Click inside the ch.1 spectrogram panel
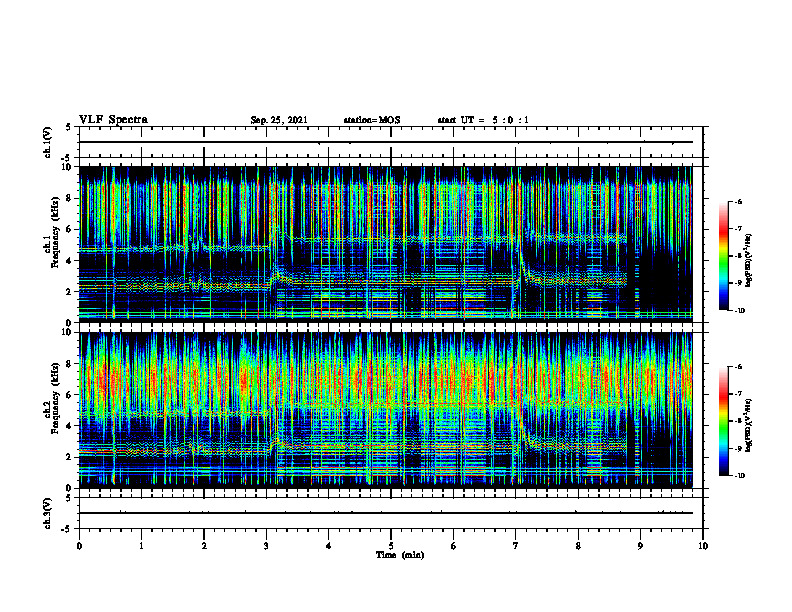Screen dimensions: 792x612 click(x=386, y=244)
